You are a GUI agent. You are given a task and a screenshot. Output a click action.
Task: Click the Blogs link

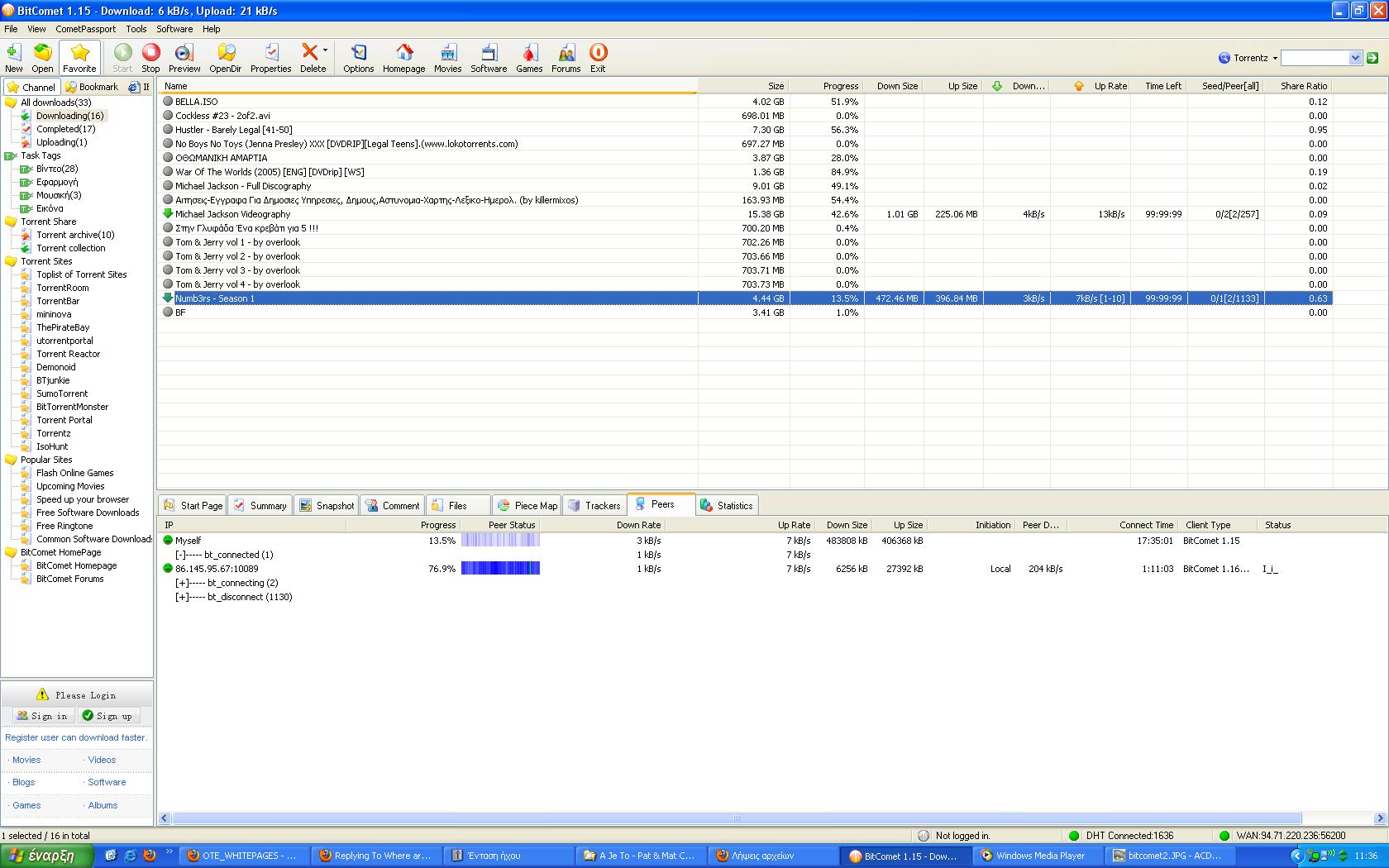click(x=24, y=782)
